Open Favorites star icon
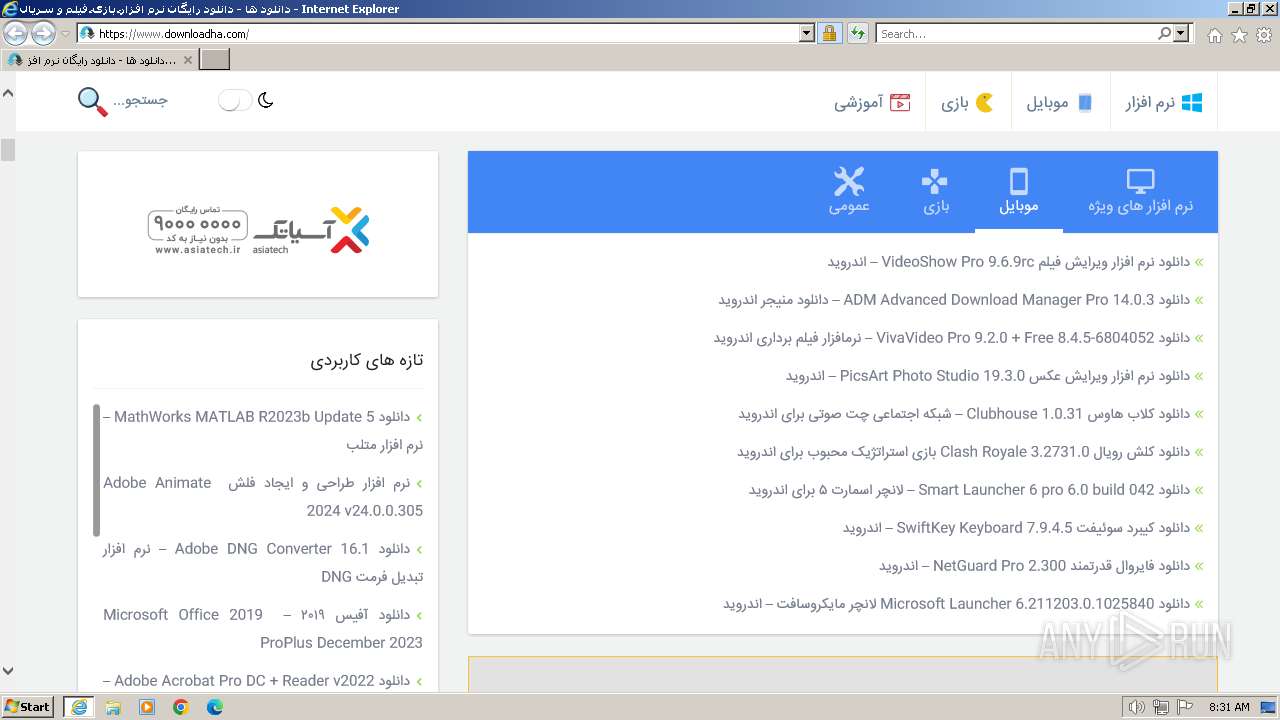Image resolution: width=1280 pixels, height=720 pixels. tap(1239, 35)
